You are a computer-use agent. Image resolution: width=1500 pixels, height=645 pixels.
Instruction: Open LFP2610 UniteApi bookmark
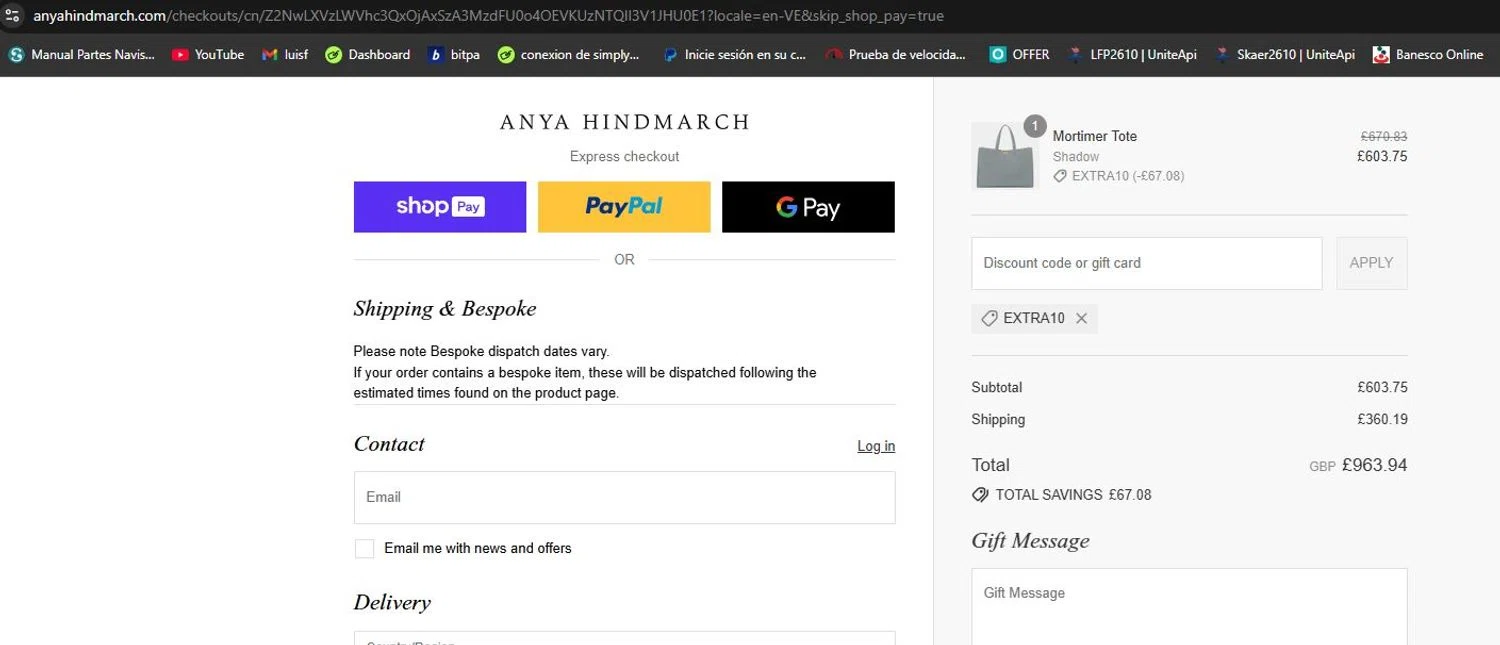[x=1133, y=55]
